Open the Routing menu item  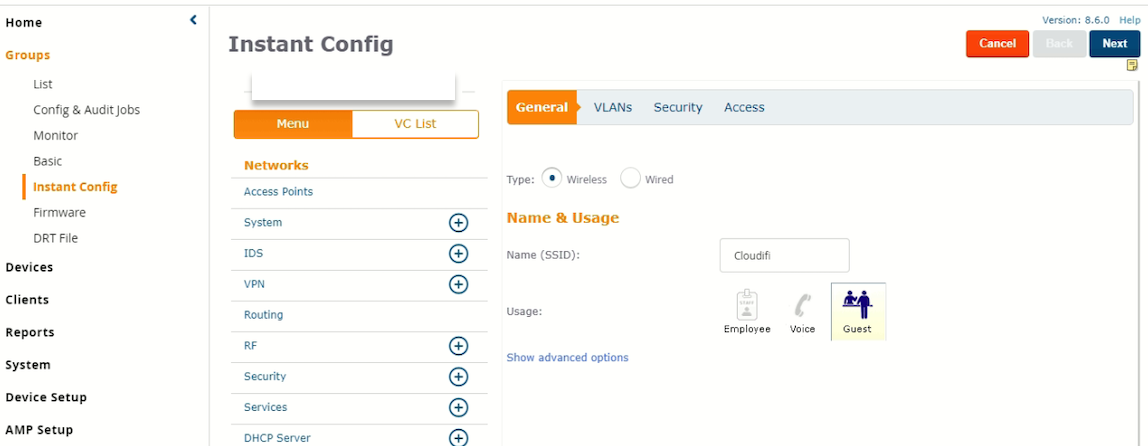264,315
